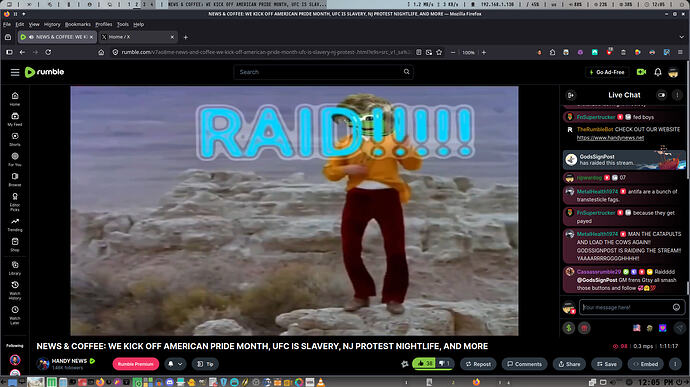Open Watch Later in sidebar
Screen dimensions: 690x387
(15, 315)
